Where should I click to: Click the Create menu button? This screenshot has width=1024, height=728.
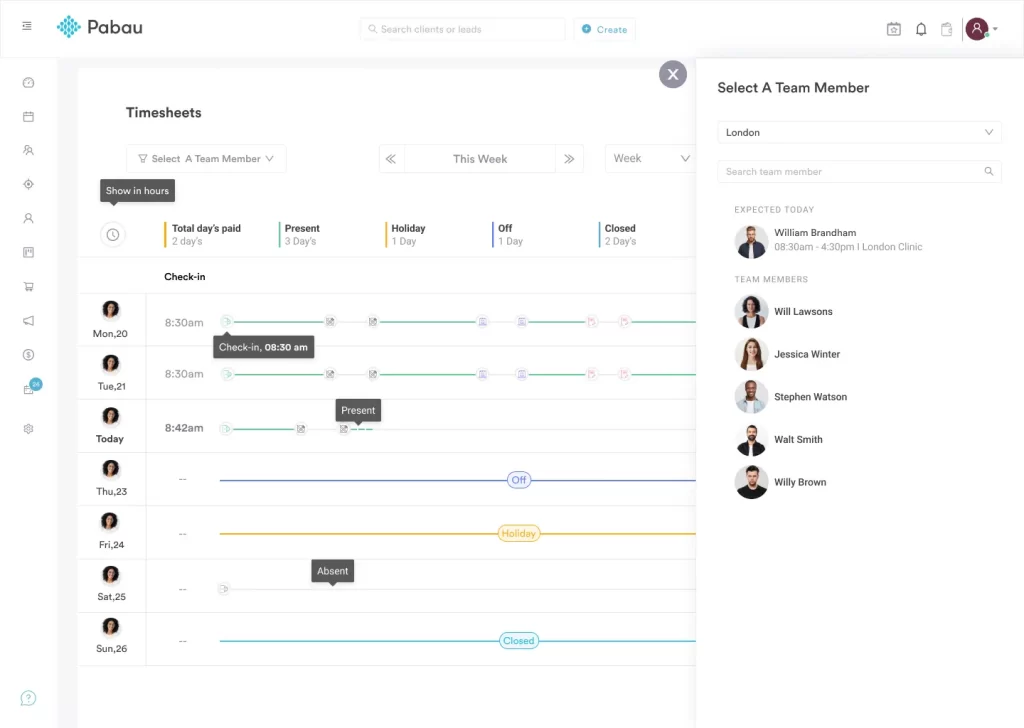pyautogui.click(x=604, y=29)
